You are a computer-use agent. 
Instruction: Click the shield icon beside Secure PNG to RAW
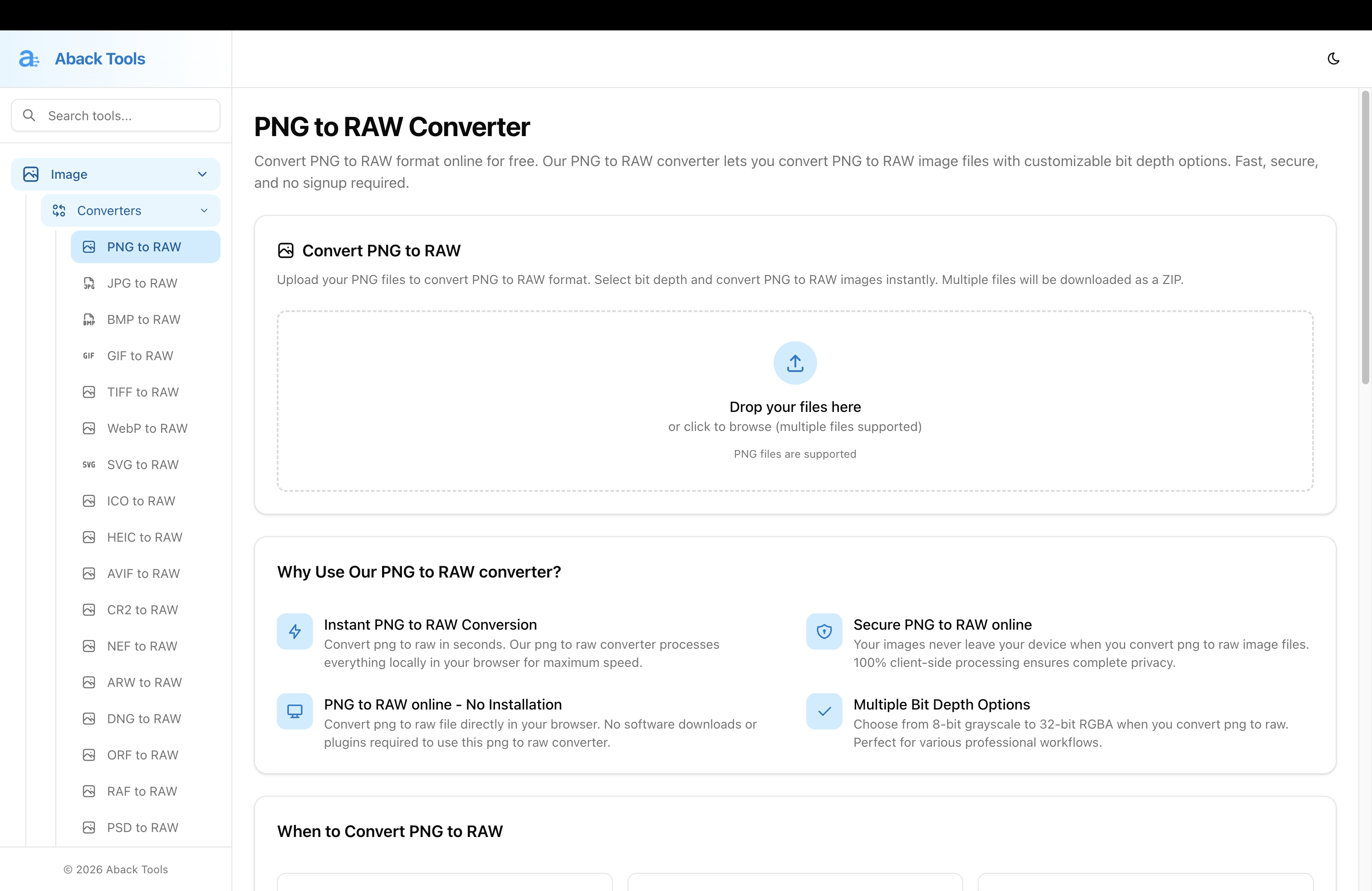tap(824, 632)
